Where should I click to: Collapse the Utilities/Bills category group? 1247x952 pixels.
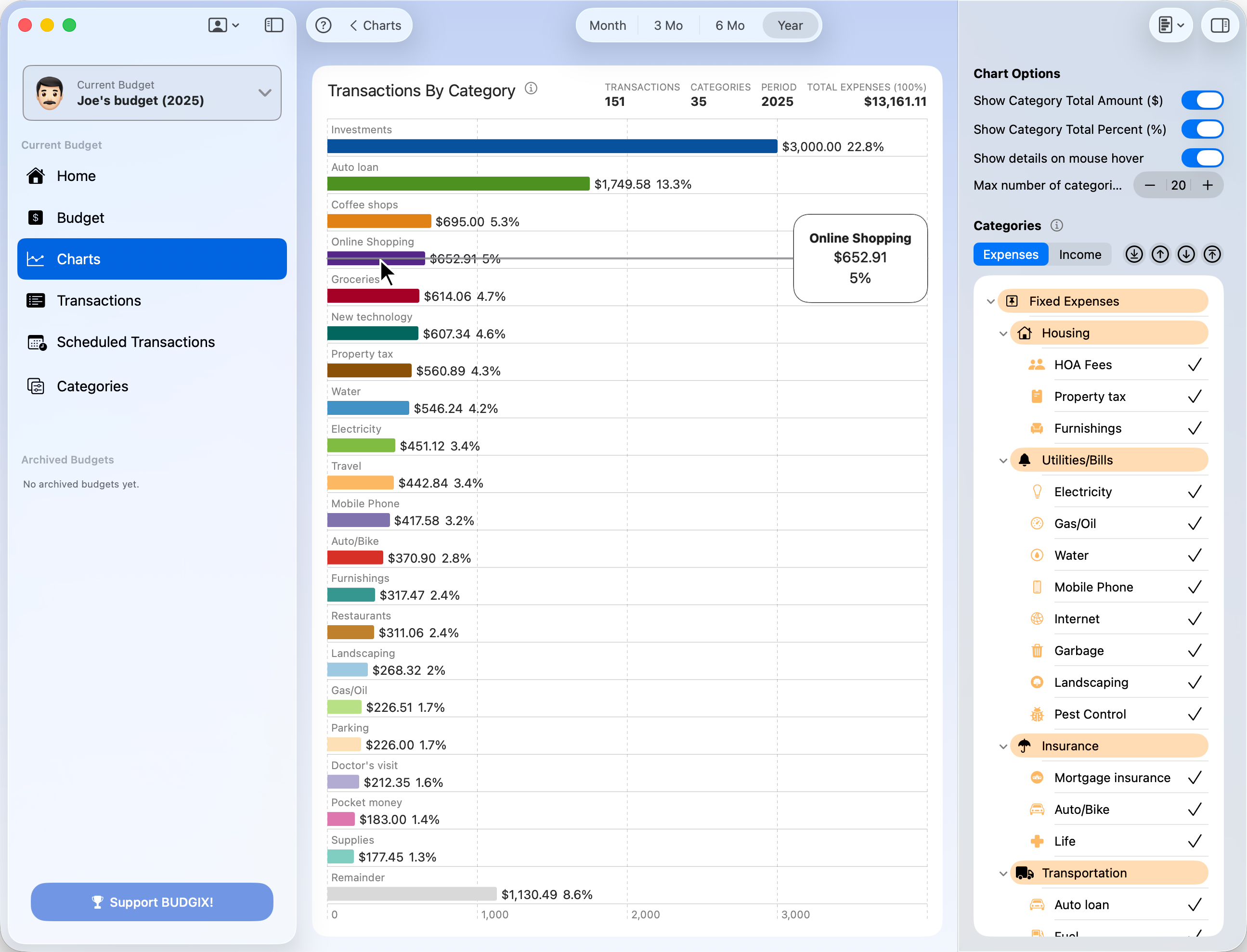1003,461
